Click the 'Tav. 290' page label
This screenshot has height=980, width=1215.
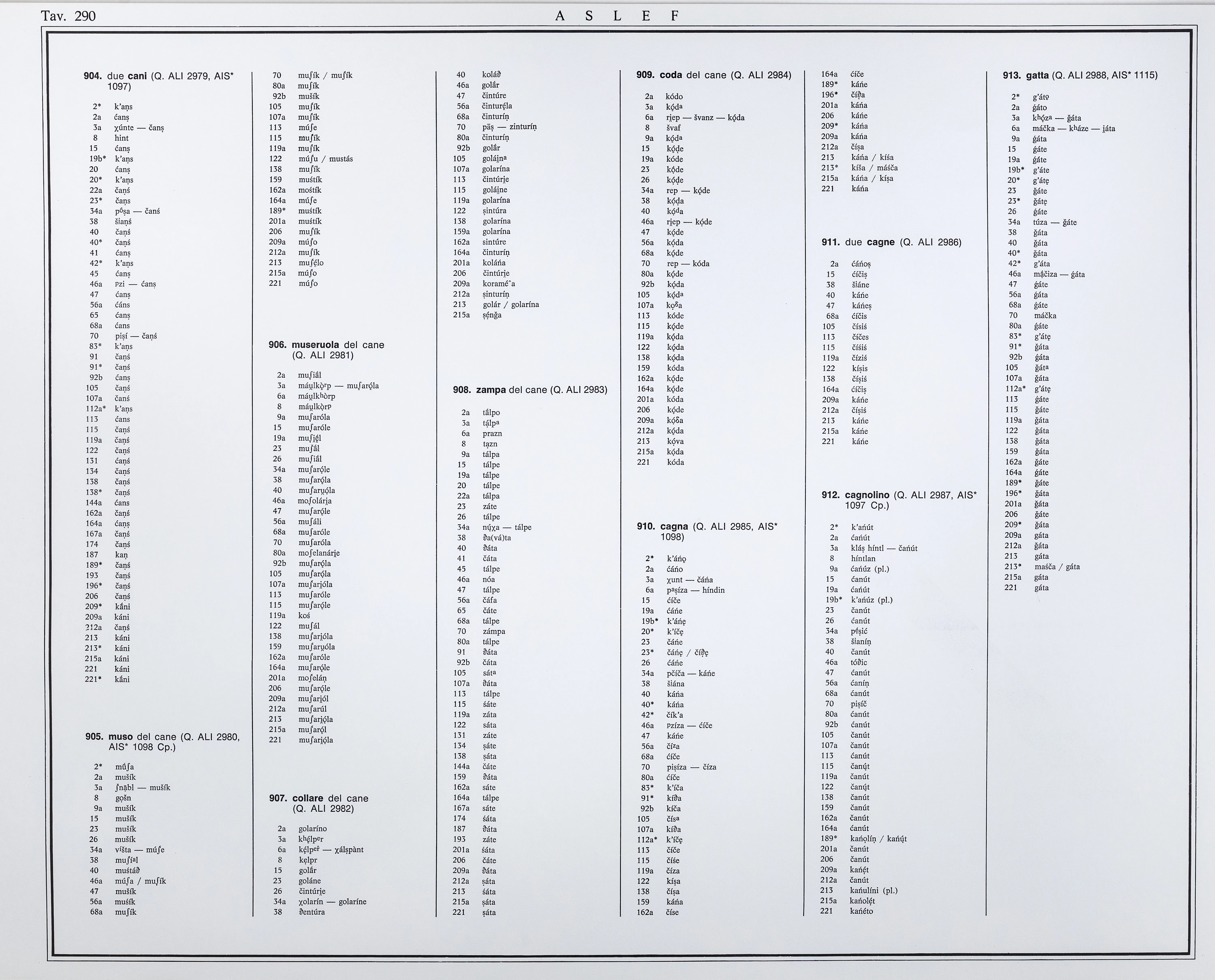click(x=68, y=16)
